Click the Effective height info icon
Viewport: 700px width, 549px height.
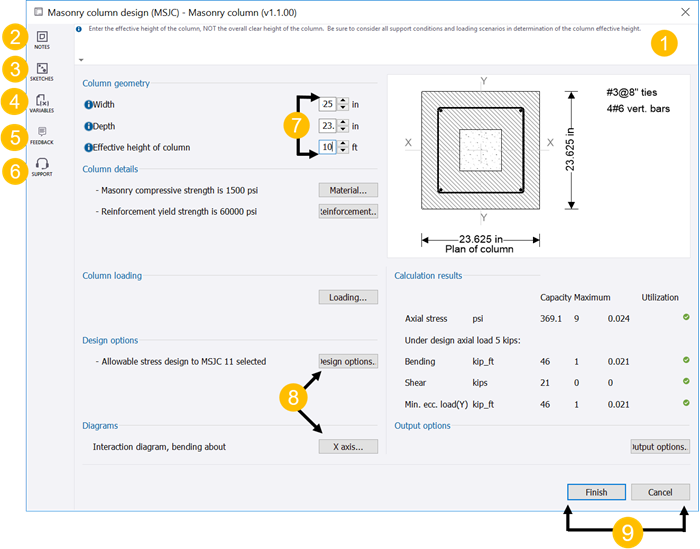[88, 147]
